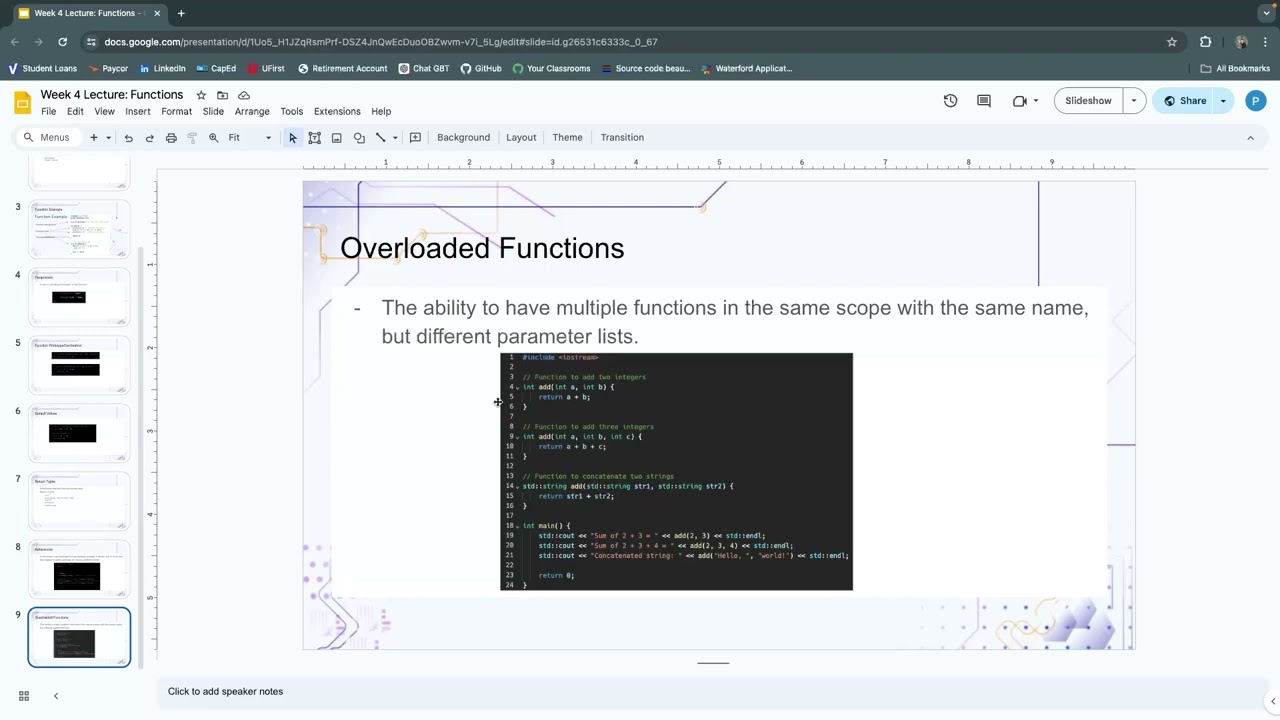Select slide 4 thumbnail
Screen dimensions: 1280x720
coord(79,298)
